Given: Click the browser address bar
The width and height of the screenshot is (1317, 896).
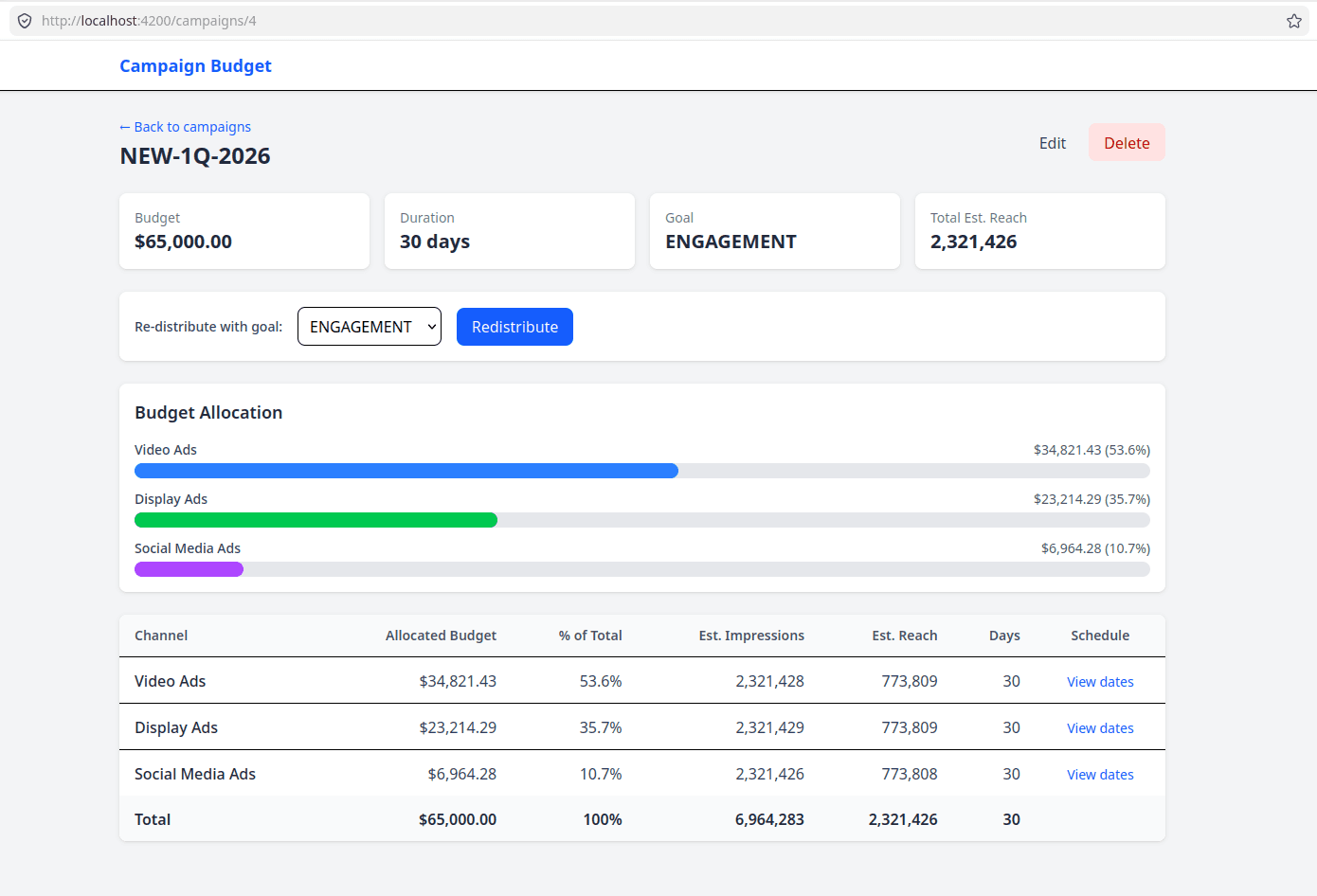Looking at the screenshot, I should tap(379, 20).
